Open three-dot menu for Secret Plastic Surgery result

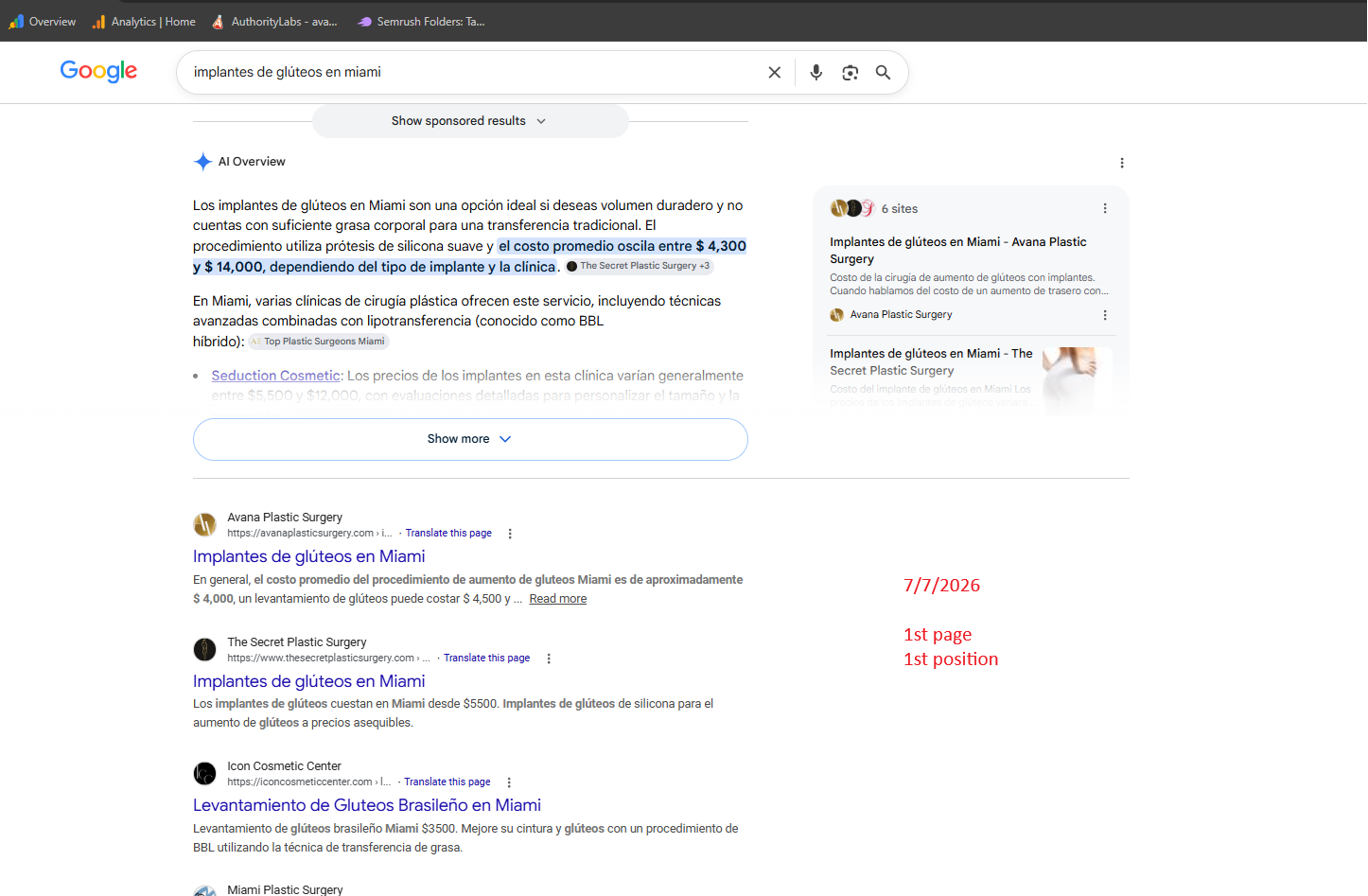click(549, 659)
